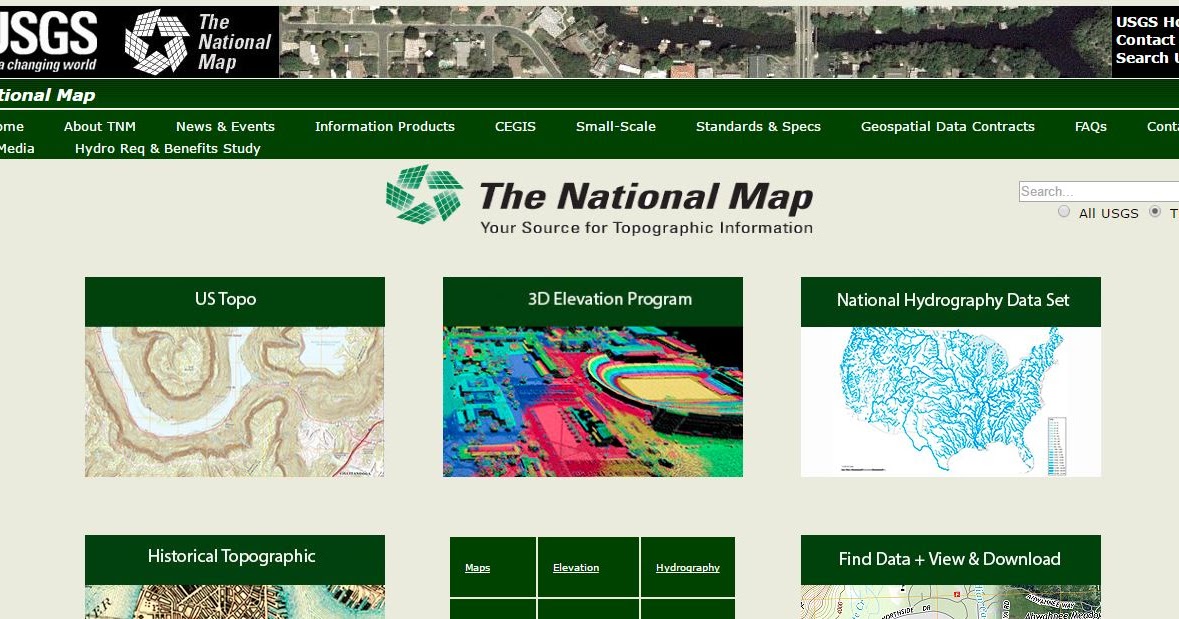Open the Geospatial Data Contracts page
1179x619 pixels.
pos(947,127)
